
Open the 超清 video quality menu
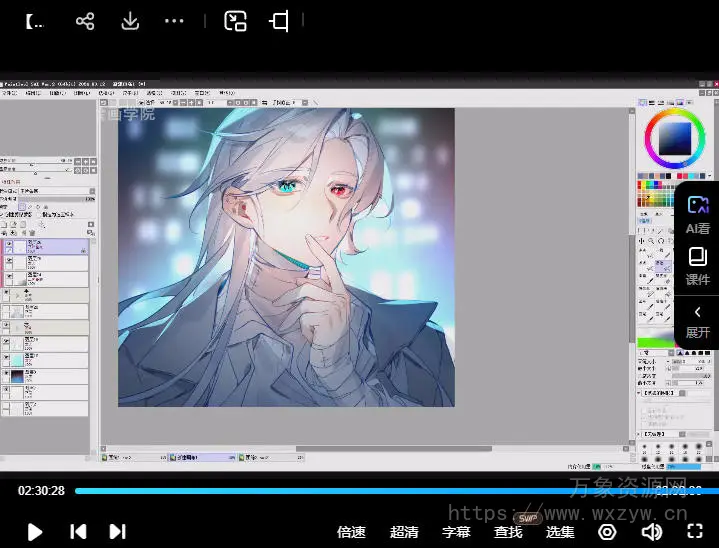pos(404,532)
